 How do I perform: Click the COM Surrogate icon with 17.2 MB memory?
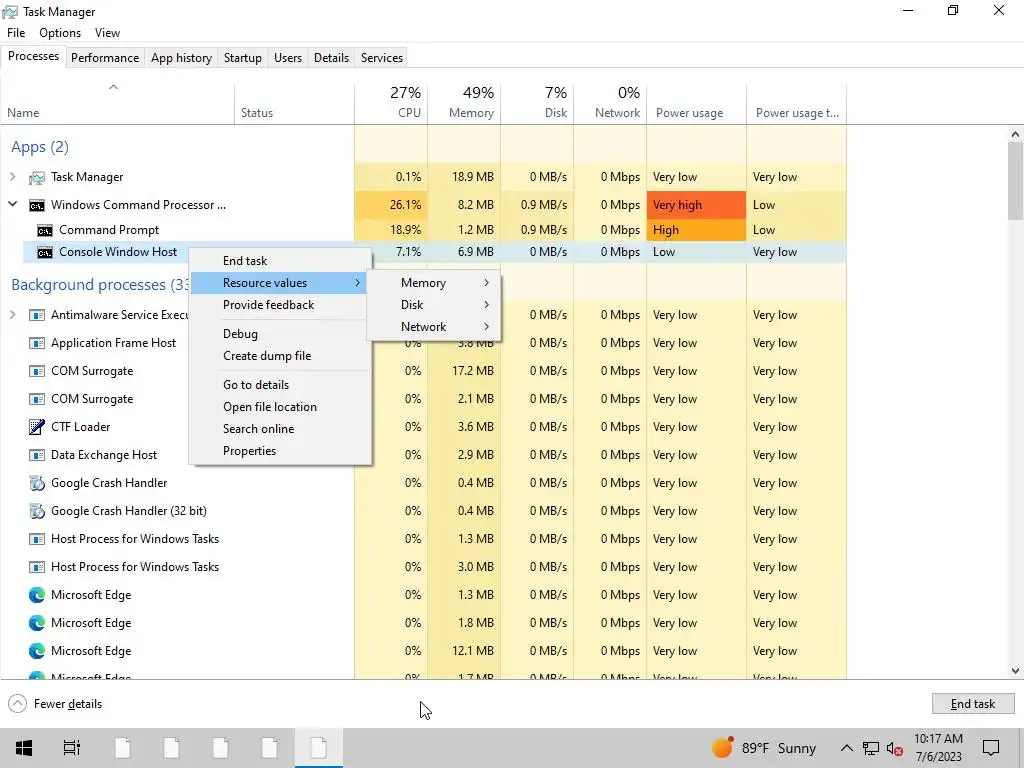coord(37,371)
